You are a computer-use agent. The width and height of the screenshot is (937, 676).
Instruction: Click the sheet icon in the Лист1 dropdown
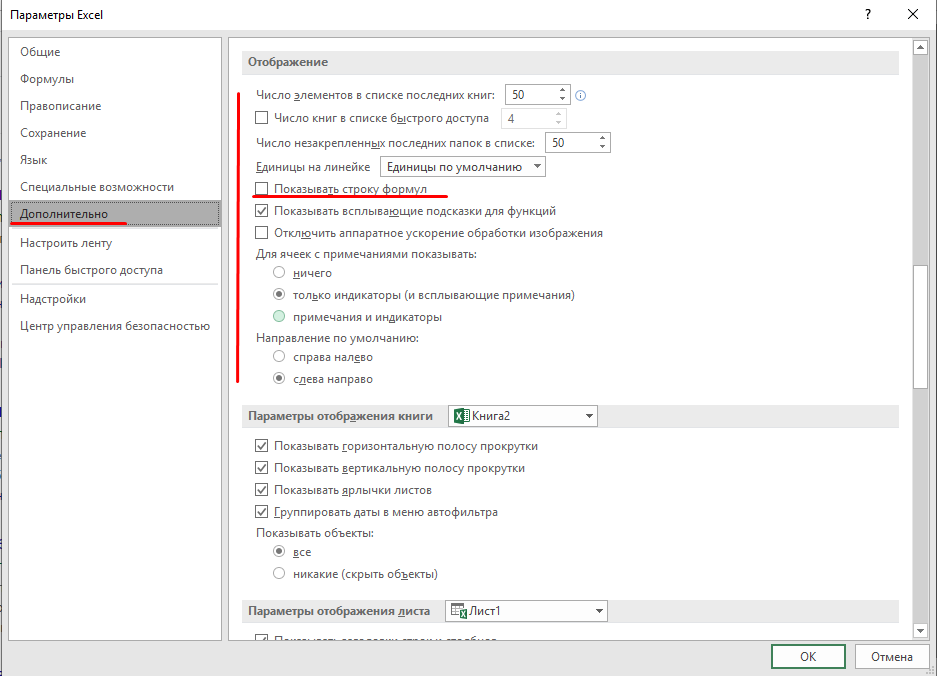(458, 611)
